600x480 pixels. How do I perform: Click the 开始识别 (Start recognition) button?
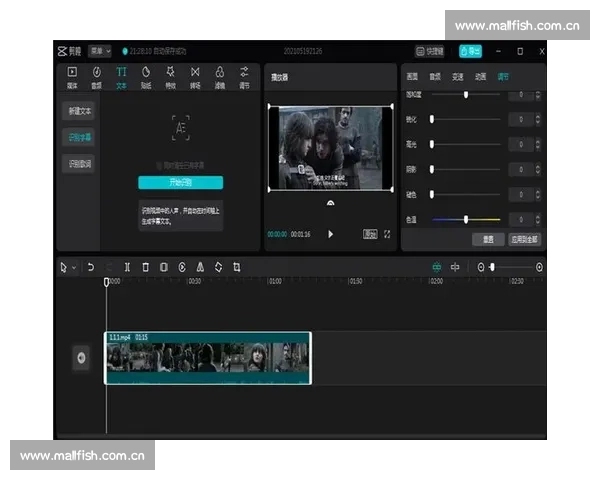click(180, 183)
